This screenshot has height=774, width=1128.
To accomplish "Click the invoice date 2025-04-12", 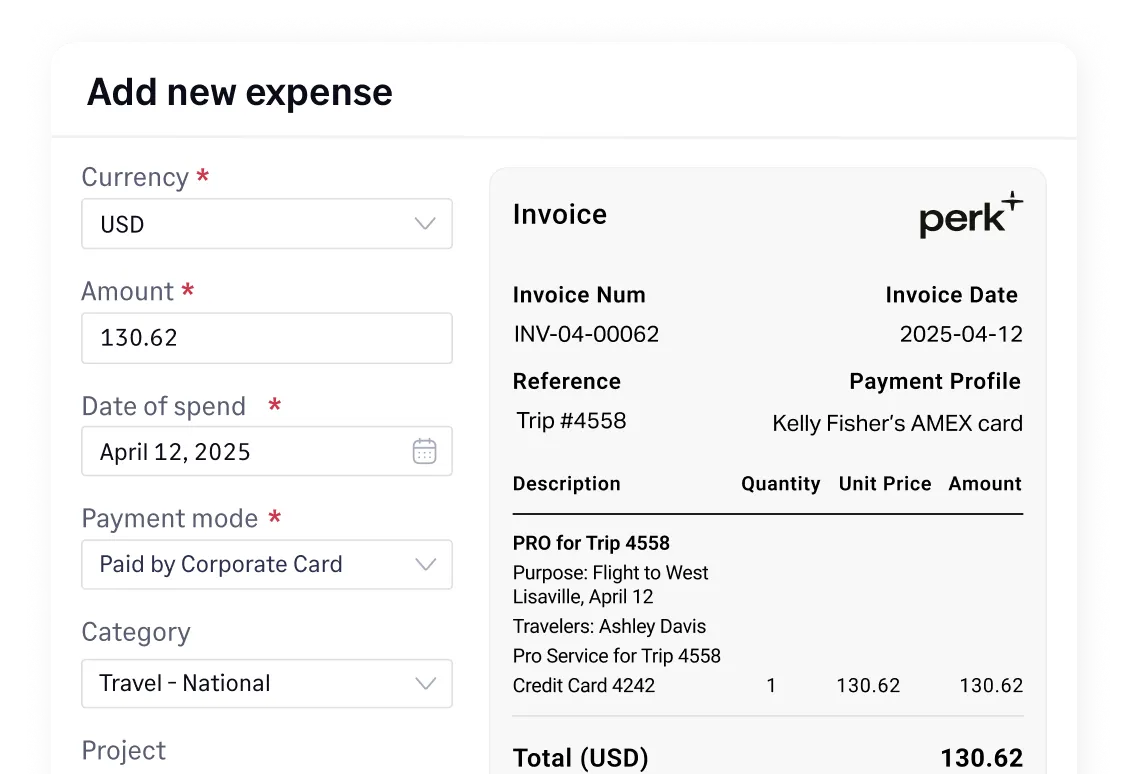I will pyautogui.click(x=961, y=334).
